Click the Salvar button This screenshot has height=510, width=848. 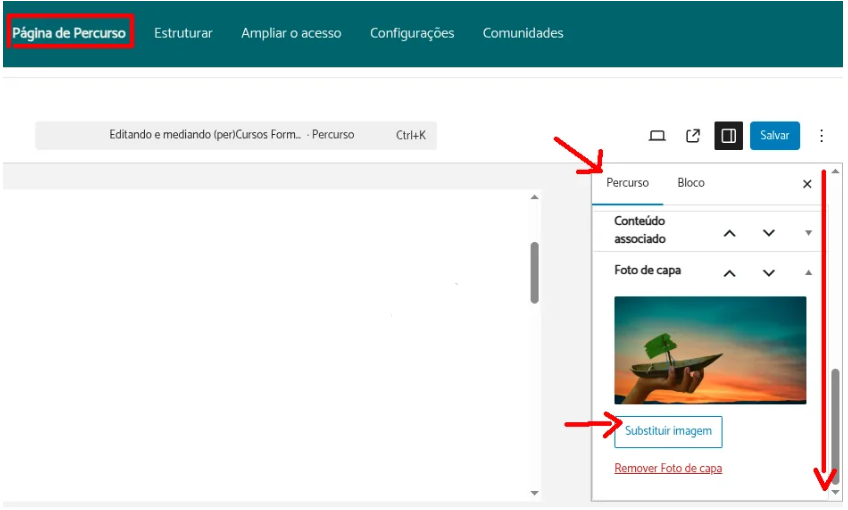[774, 136]
